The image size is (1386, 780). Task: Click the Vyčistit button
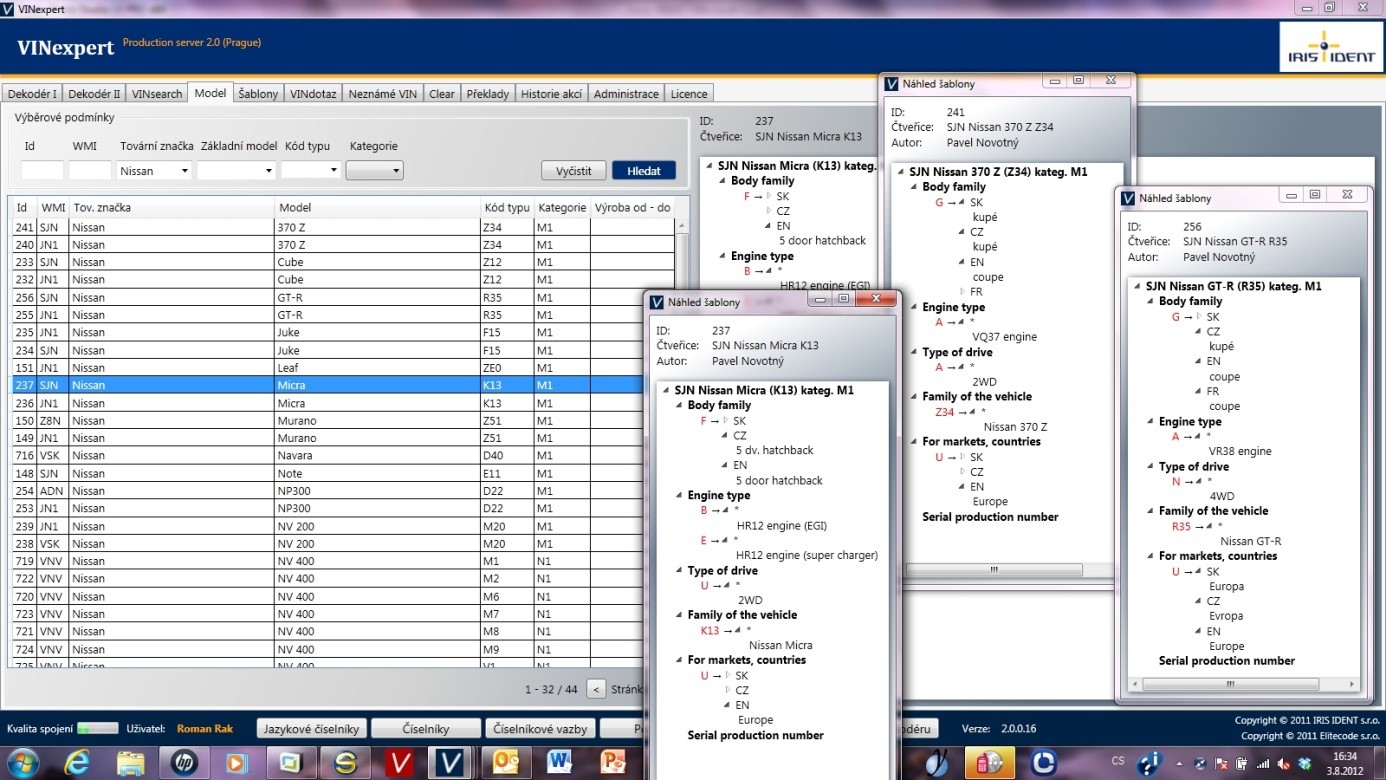(574, 171)
